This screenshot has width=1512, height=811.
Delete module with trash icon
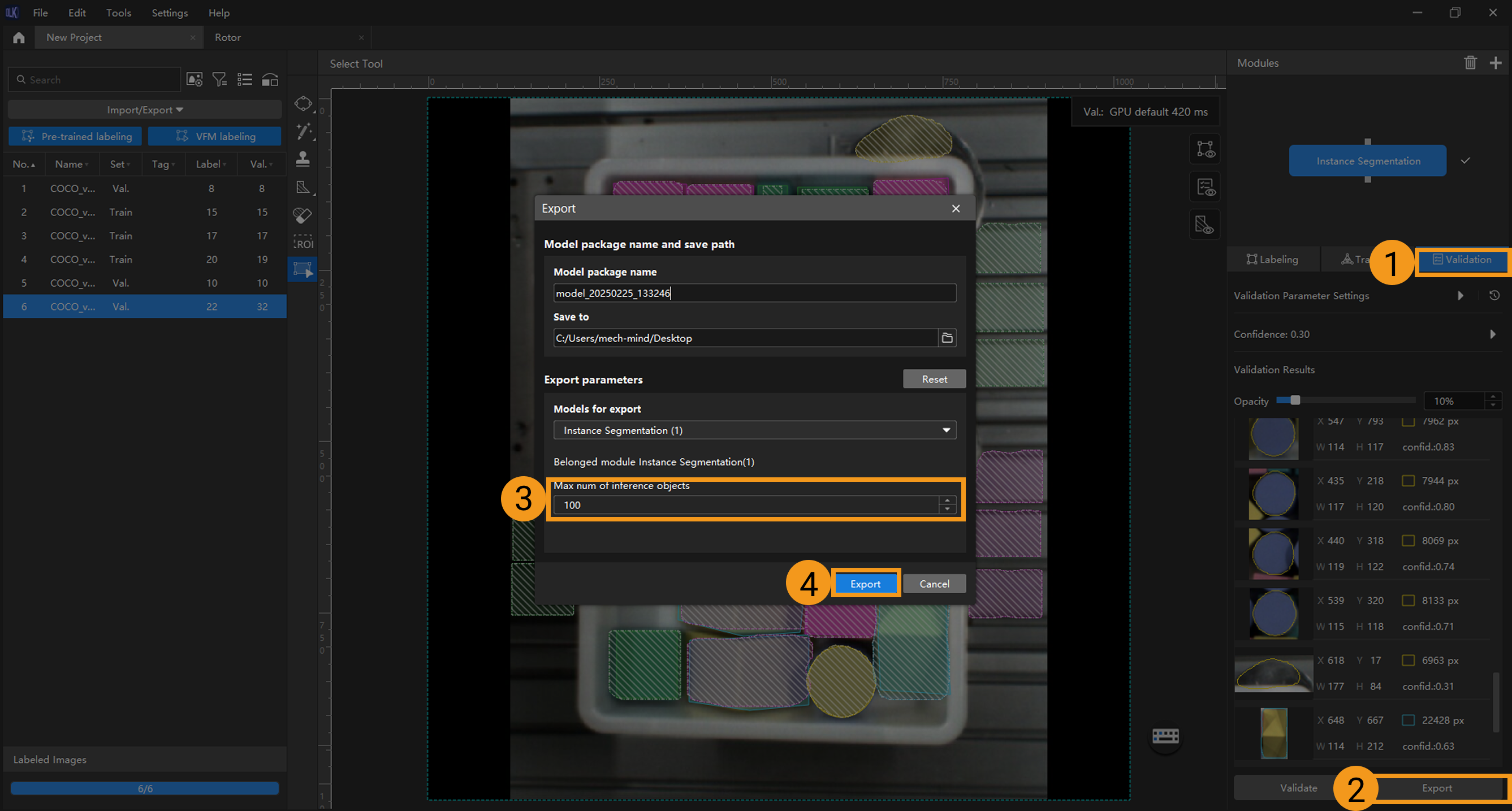[x=1470, y=63]
